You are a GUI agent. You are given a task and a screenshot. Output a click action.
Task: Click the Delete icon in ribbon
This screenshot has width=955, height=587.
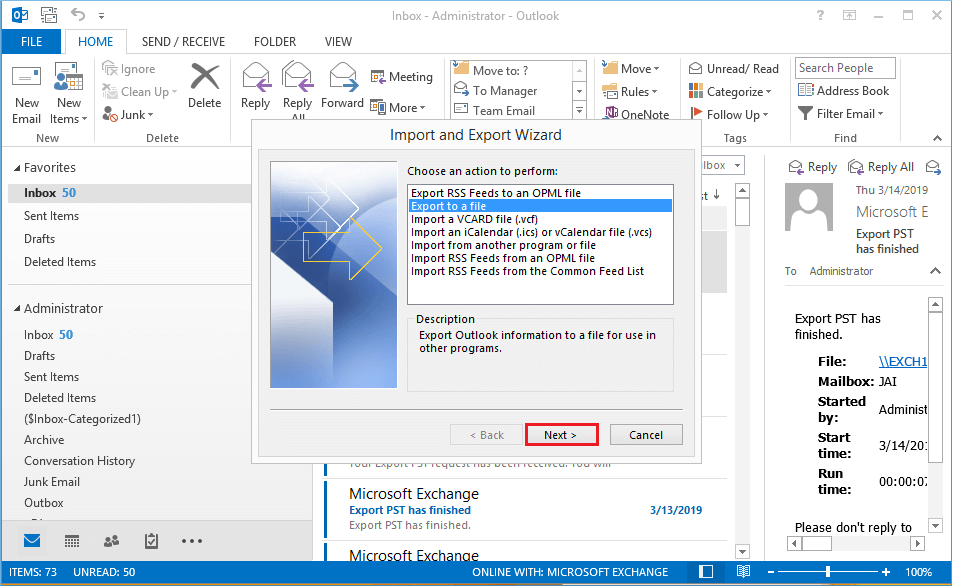tap(204, 84)
